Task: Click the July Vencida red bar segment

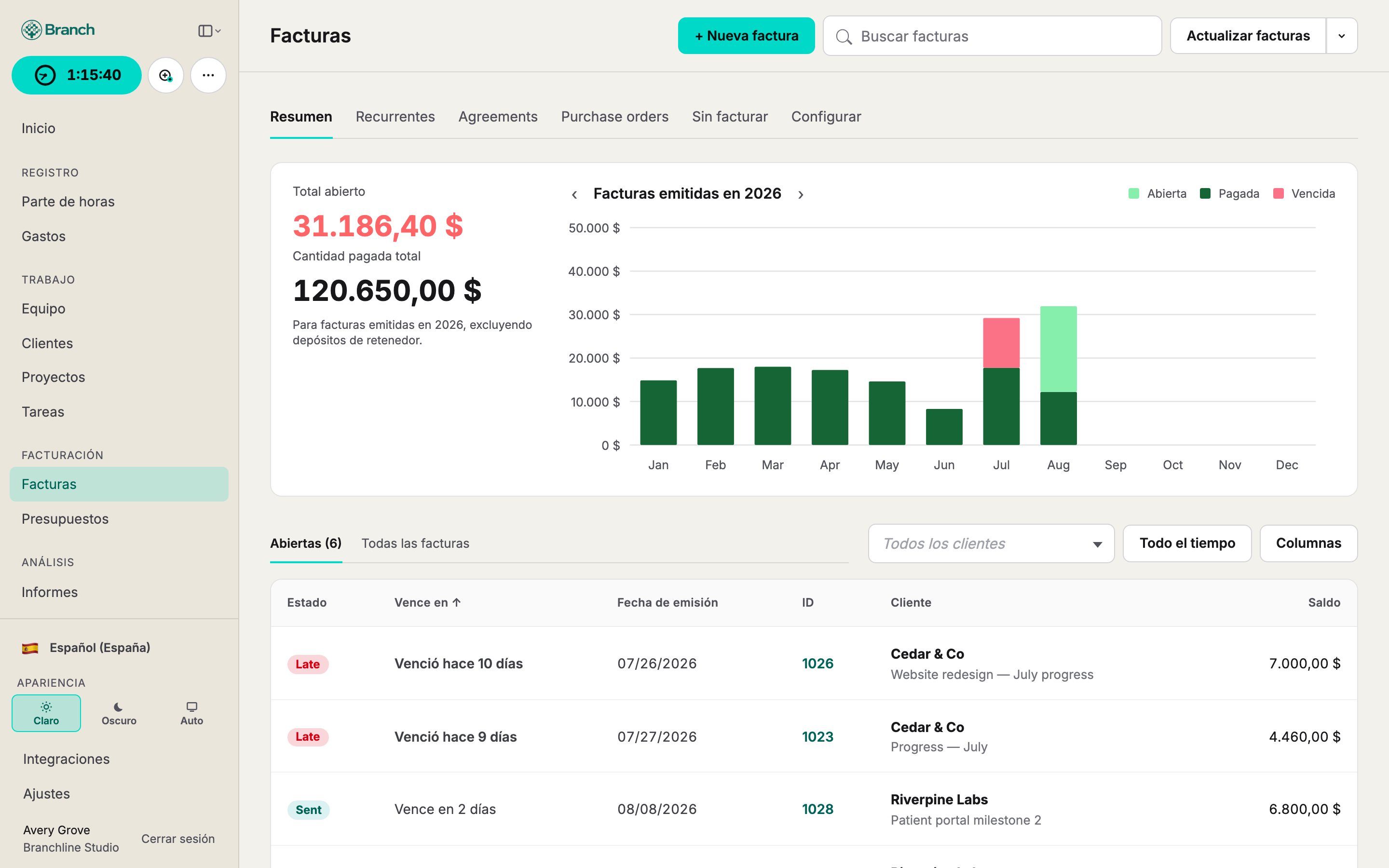Action: [1001, 343]
